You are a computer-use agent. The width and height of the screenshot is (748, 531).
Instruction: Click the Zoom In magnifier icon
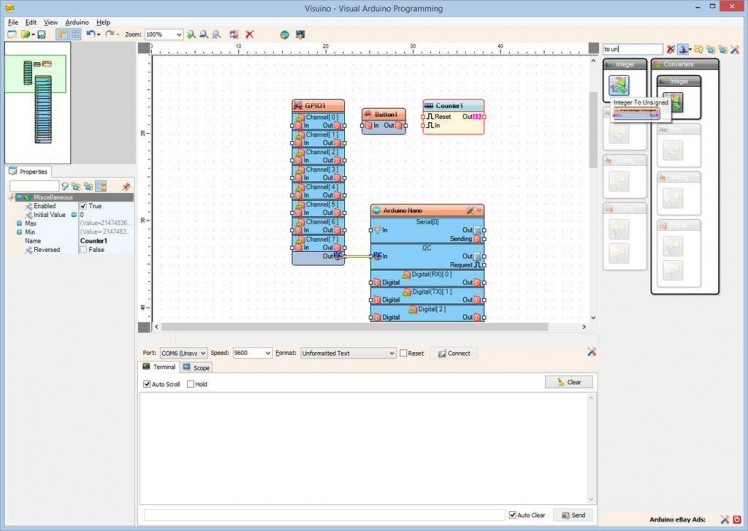[x=191, y=34]
